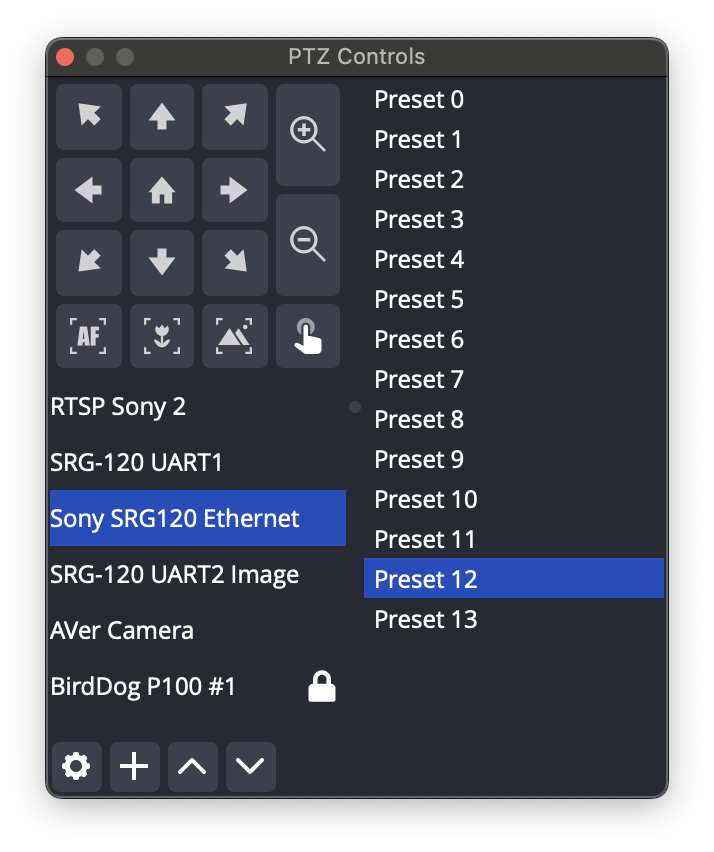This screenshot has height=852, width=714.
Task: Toggle the lock on BirdDog P100 #1
Action: tap(321, 687)
